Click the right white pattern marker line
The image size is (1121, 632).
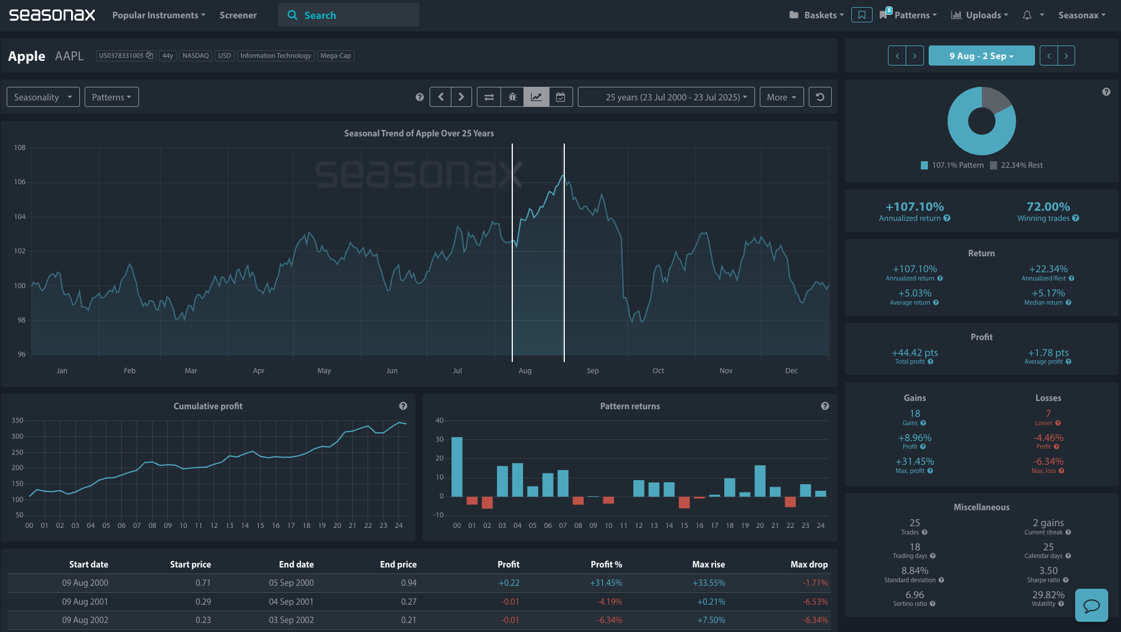pos(564,252)
